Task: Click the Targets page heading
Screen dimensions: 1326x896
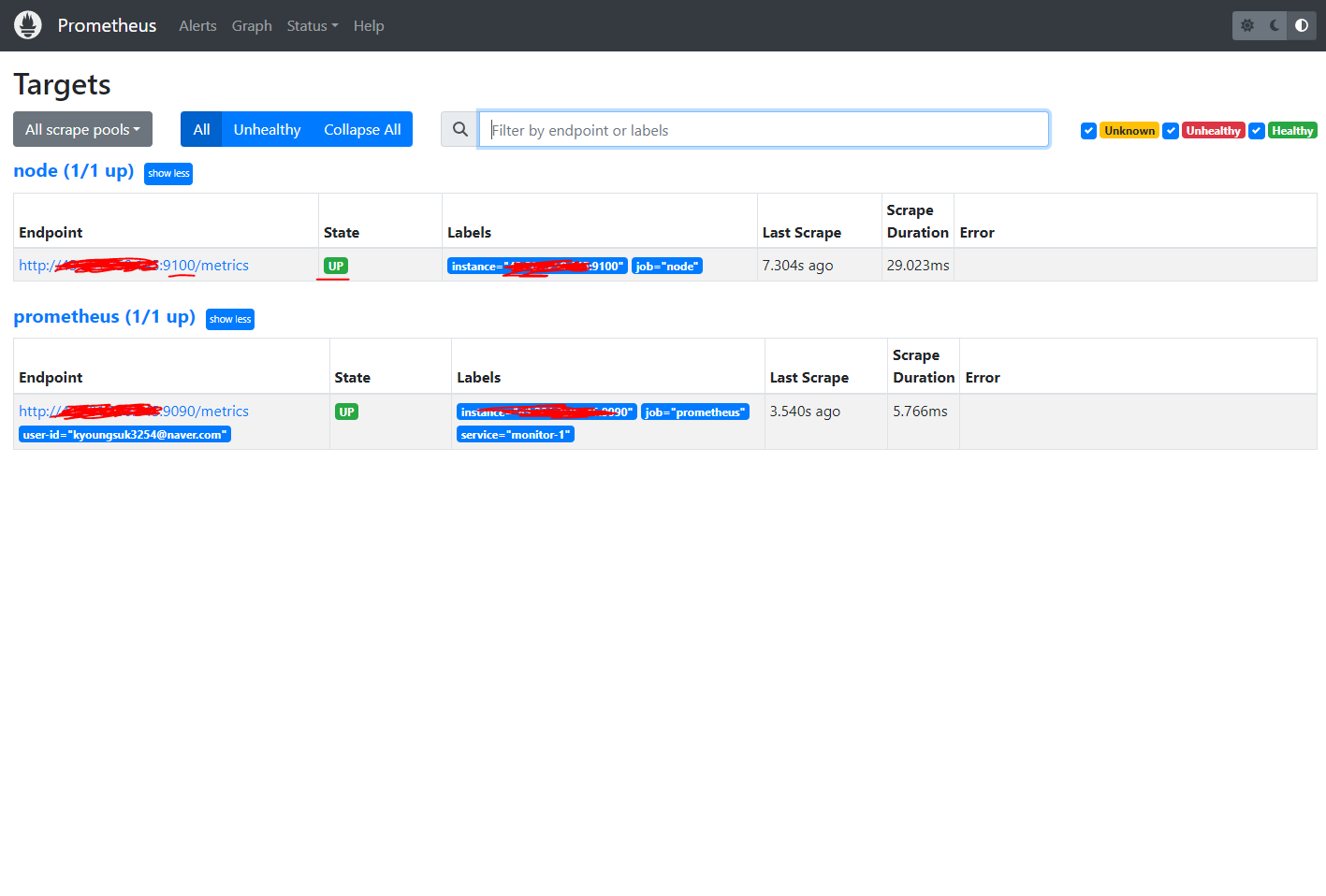Action: coord(62,84)
